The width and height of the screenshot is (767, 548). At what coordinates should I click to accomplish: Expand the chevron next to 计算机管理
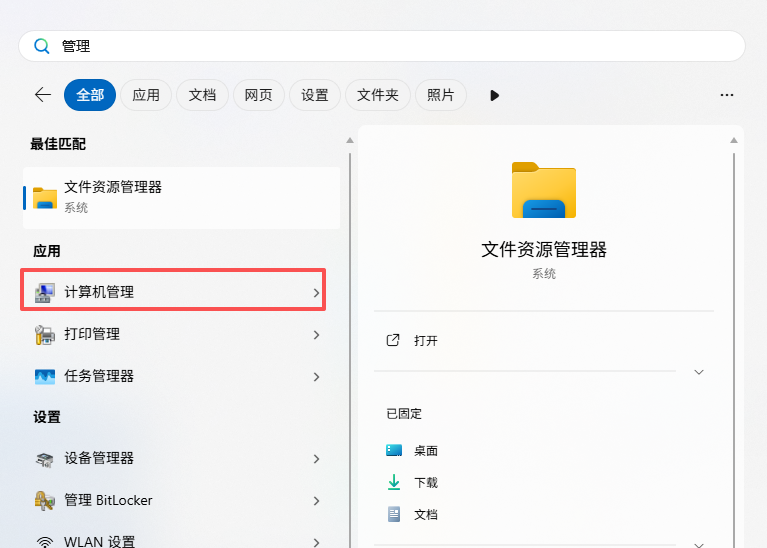316,292
